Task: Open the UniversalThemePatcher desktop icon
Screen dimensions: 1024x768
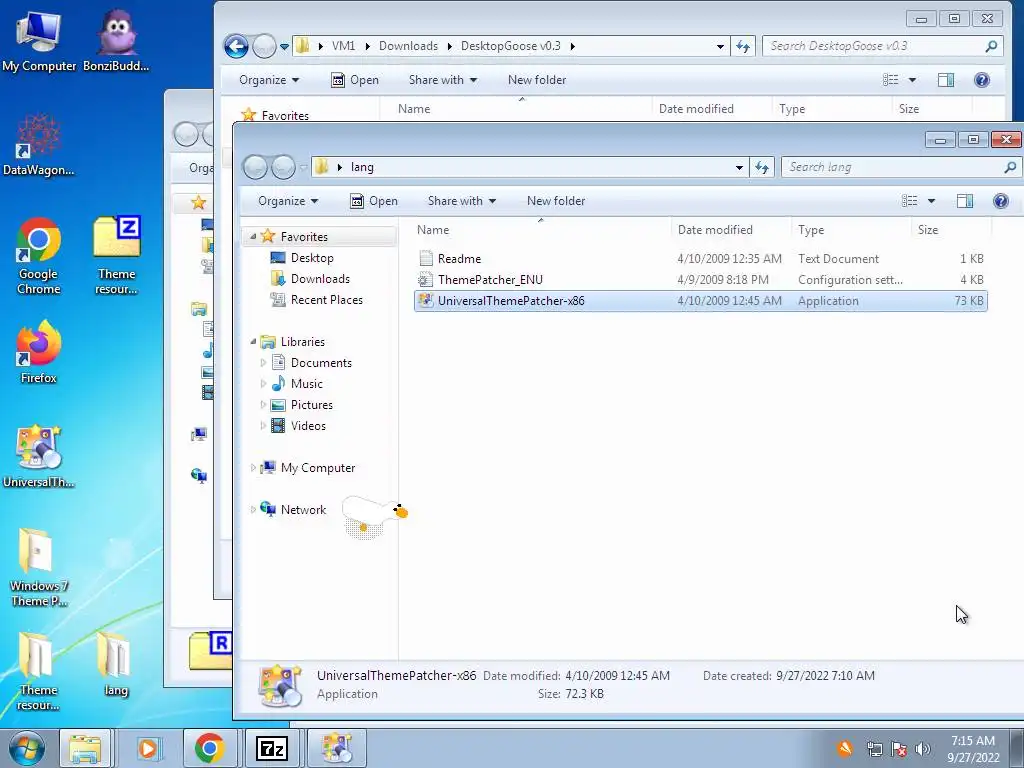Action: [39, 456]
